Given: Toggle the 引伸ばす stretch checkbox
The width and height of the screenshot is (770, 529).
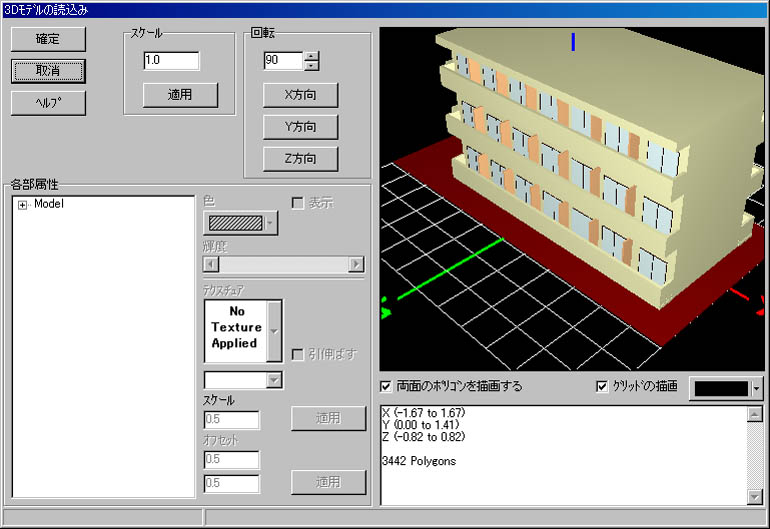Looking at the screenshot, I should (x=298, y=354).
